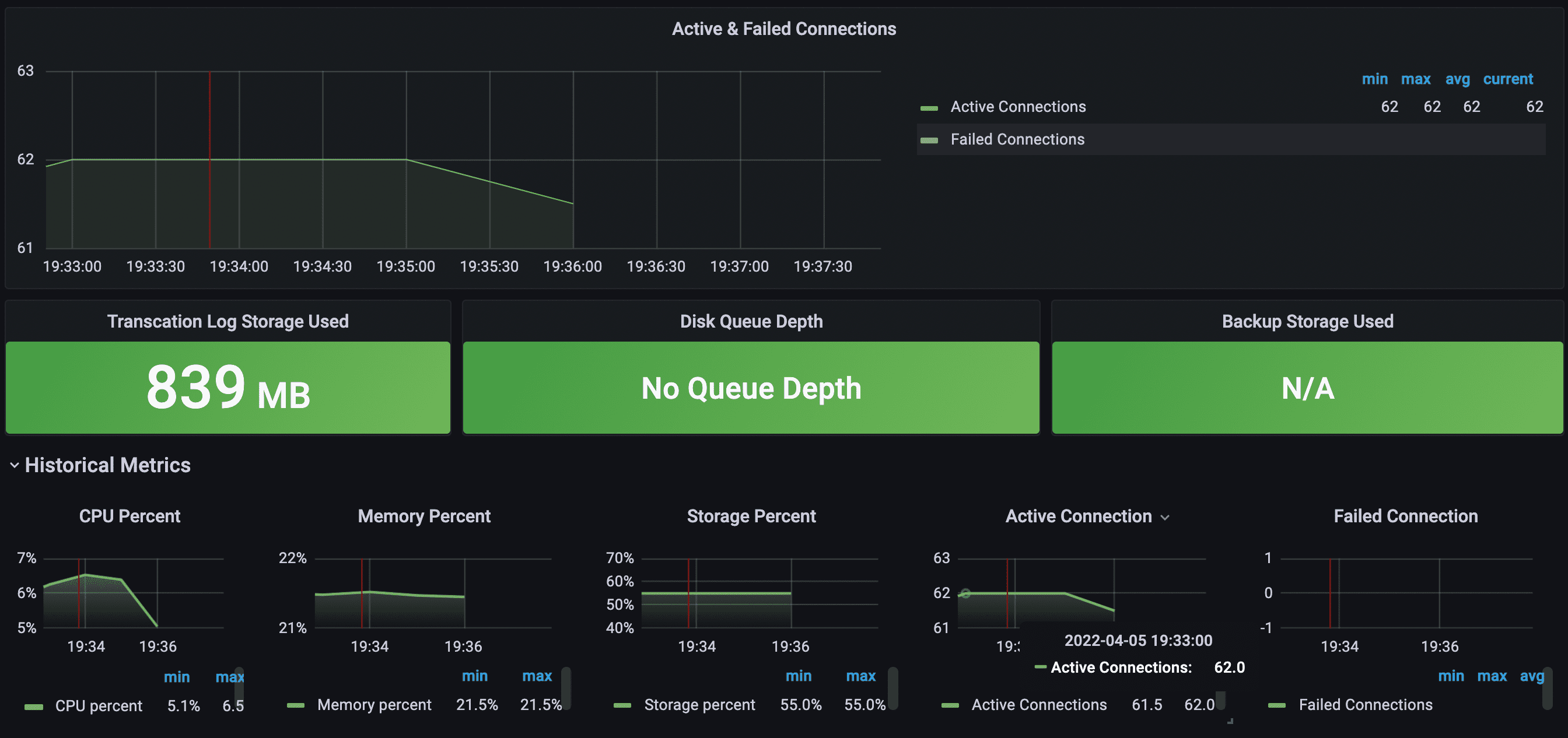This screenshot has height=738, width=1568.
Task: Click the Memory percent legend color icon
Action: point(295,705)
